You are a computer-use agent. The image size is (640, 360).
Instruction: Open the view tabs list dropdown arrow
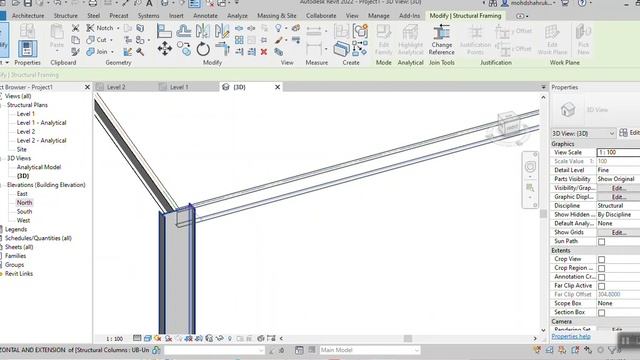point(543,87)
